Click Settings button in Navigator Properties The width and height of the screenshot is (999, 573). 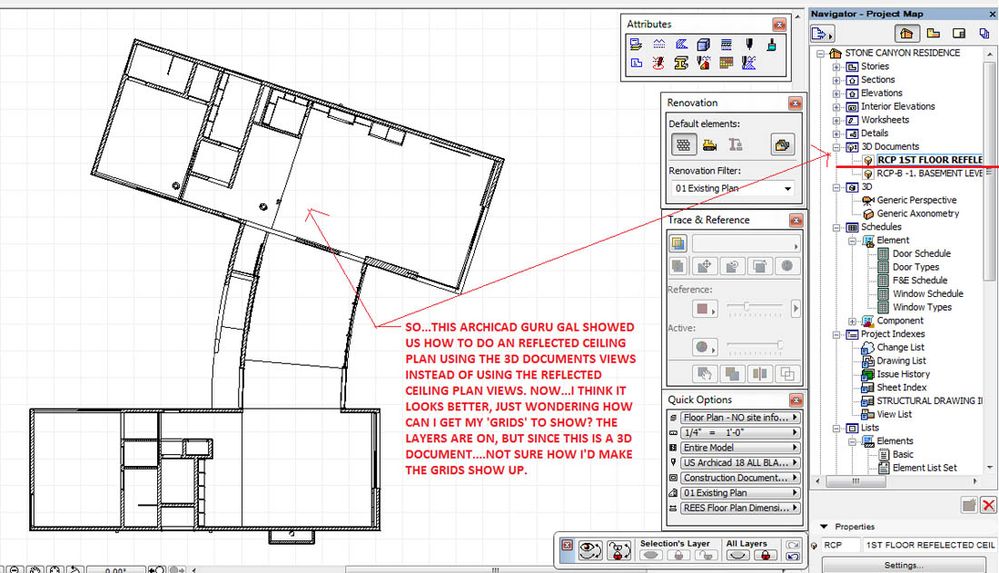coord(903,565)
